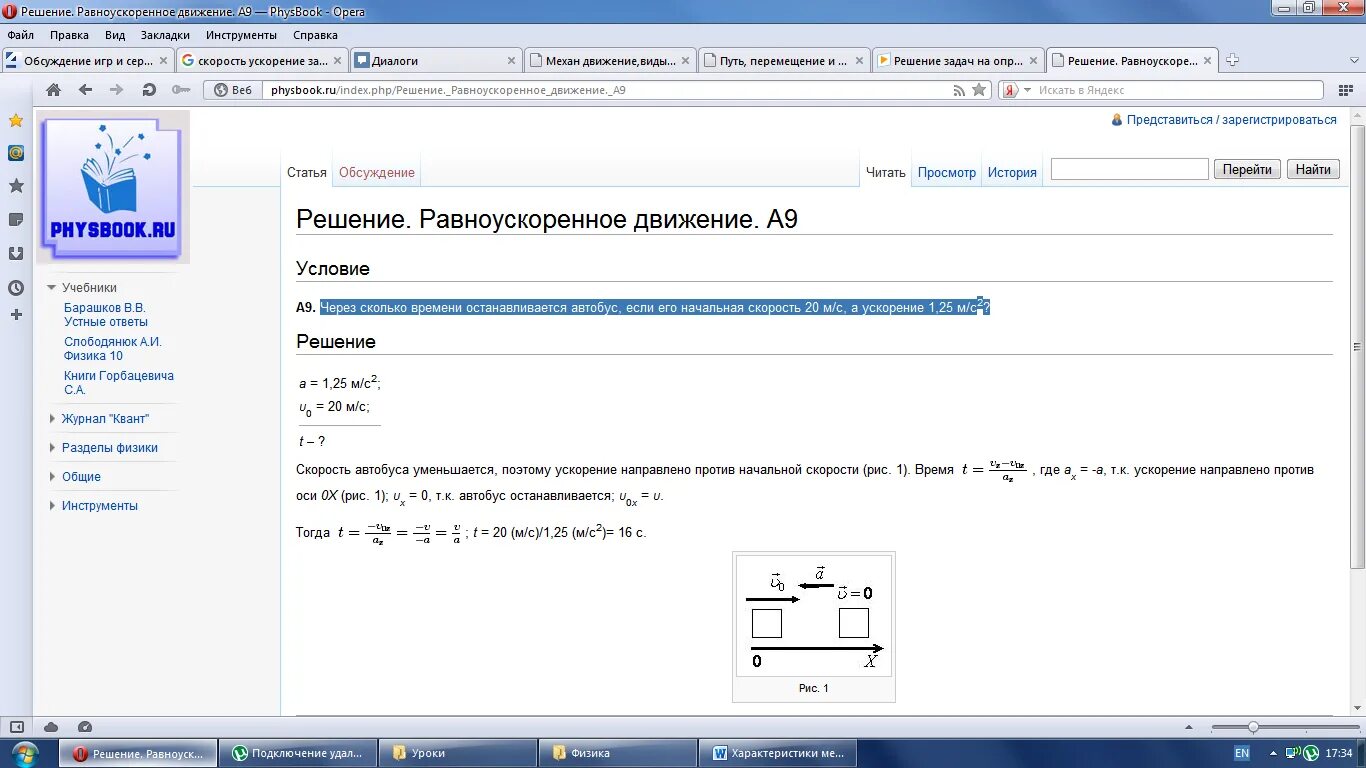This screenshot has height=768, width=1366.
Task: Open the RSS feed icon in address bar
Action: [x=959, y=90]
